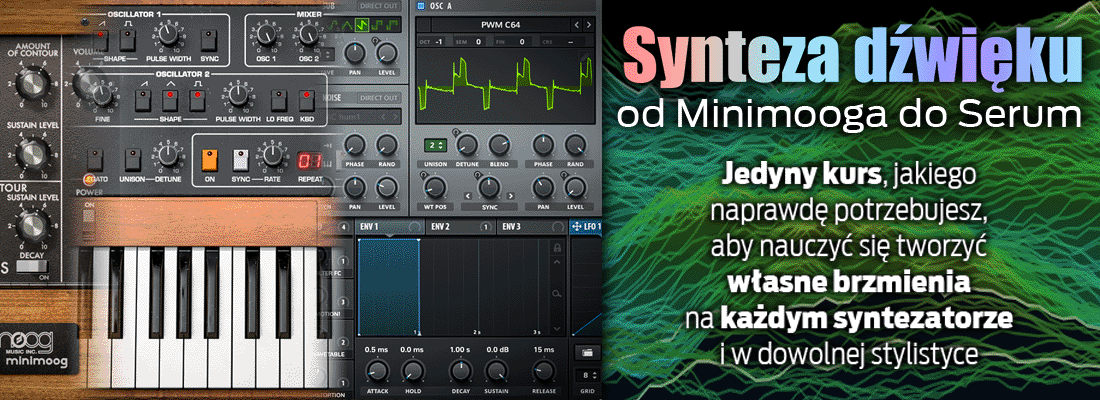This screenshot has height=400, width=1100.
Task: Click the OSC A BLEND knob
Action: (499, 145)
